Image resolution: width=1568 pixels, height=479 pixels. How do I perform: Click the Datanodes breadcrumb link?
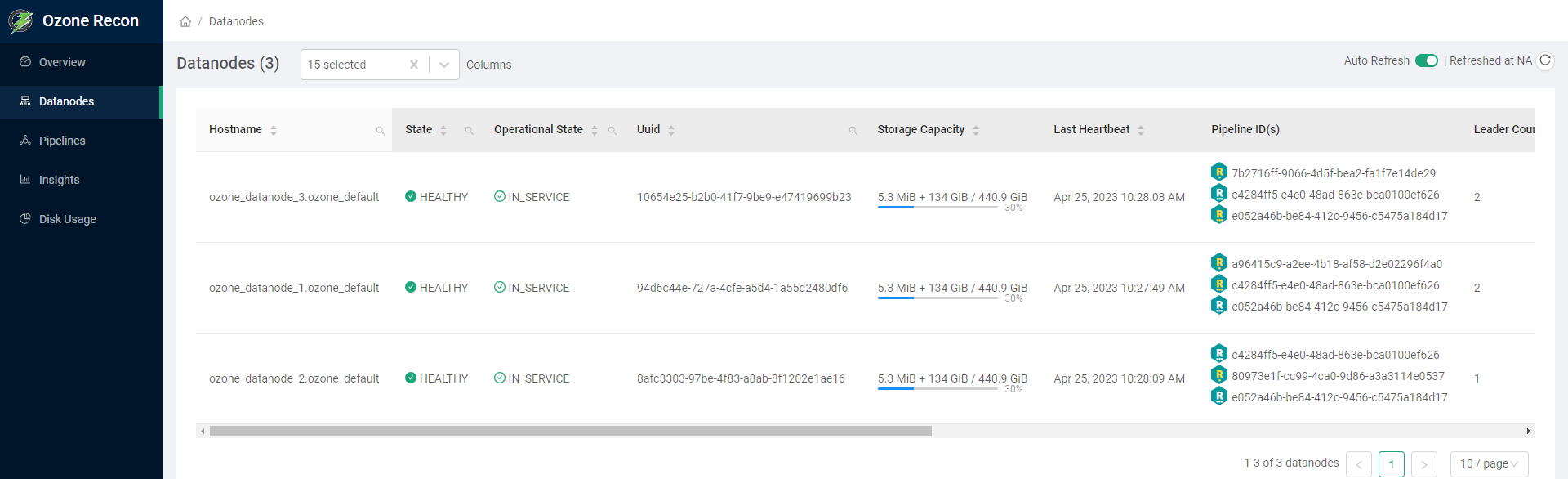coord(236,21)
